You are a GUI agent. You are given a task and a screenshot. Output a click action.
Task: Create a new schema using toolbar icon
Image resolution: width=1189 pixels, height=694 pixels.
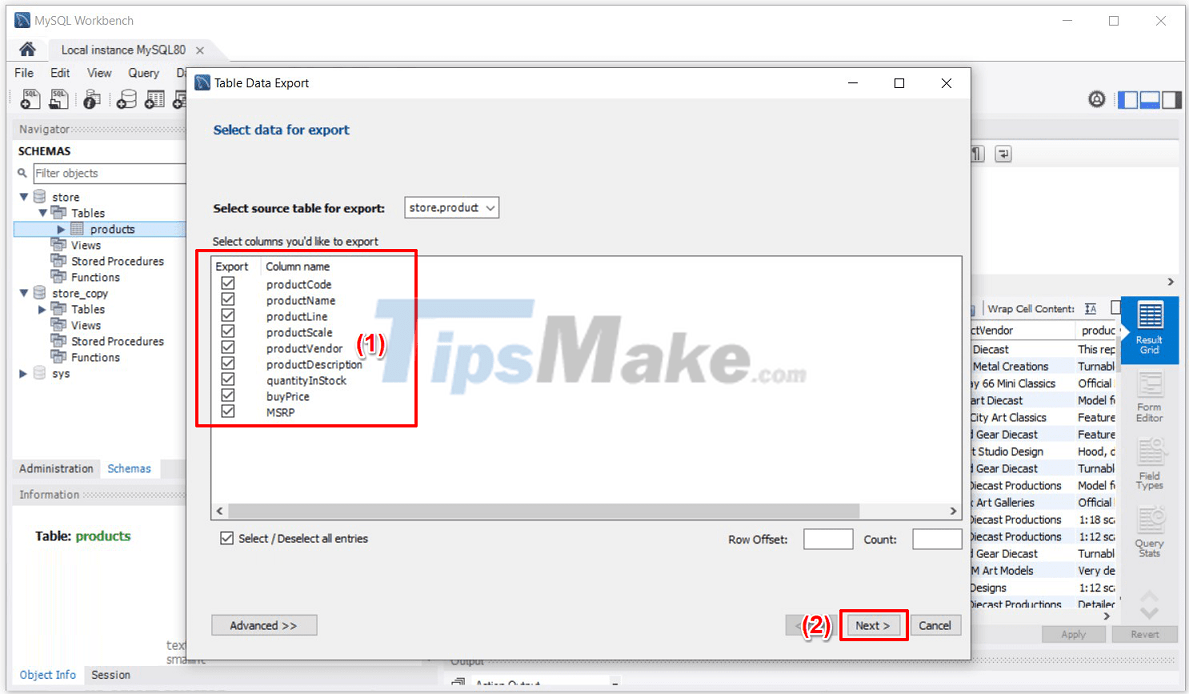pos(127,99)
